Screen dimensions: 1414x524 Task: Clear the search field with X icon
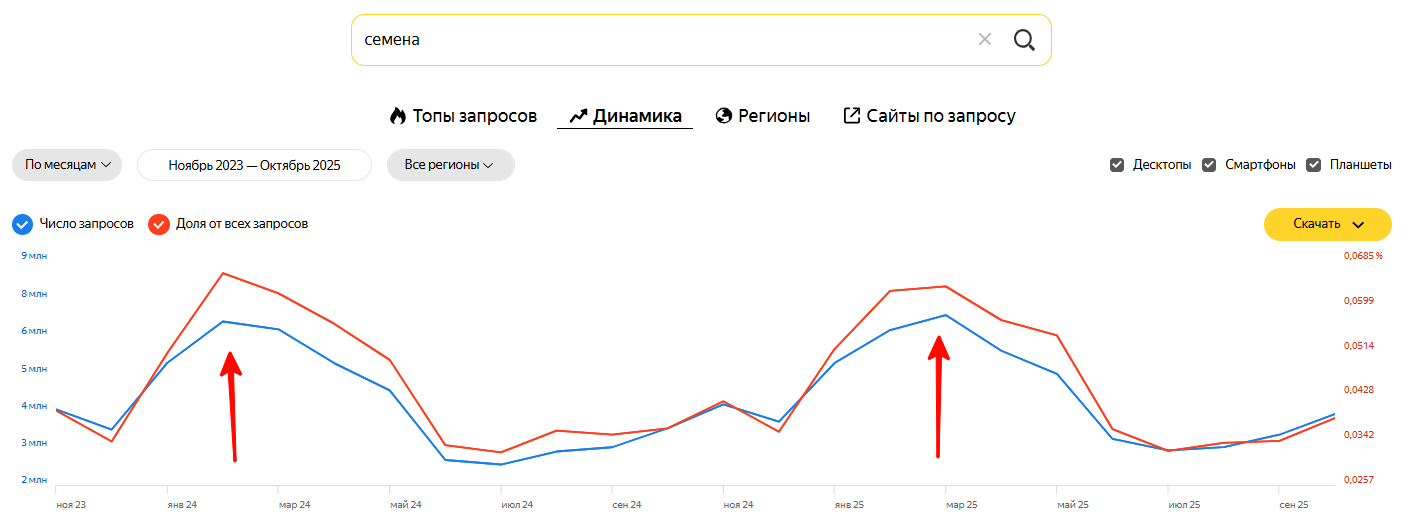pos(985,40)
